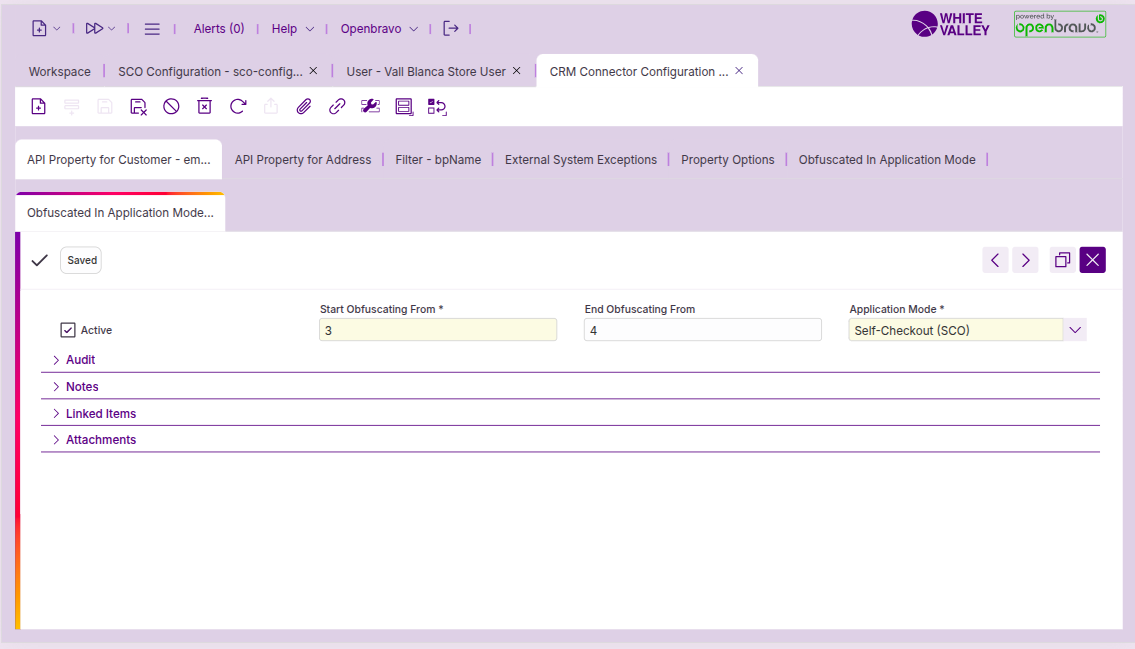
Task: Click the Alerts (0) link
Action: point(219,29)
